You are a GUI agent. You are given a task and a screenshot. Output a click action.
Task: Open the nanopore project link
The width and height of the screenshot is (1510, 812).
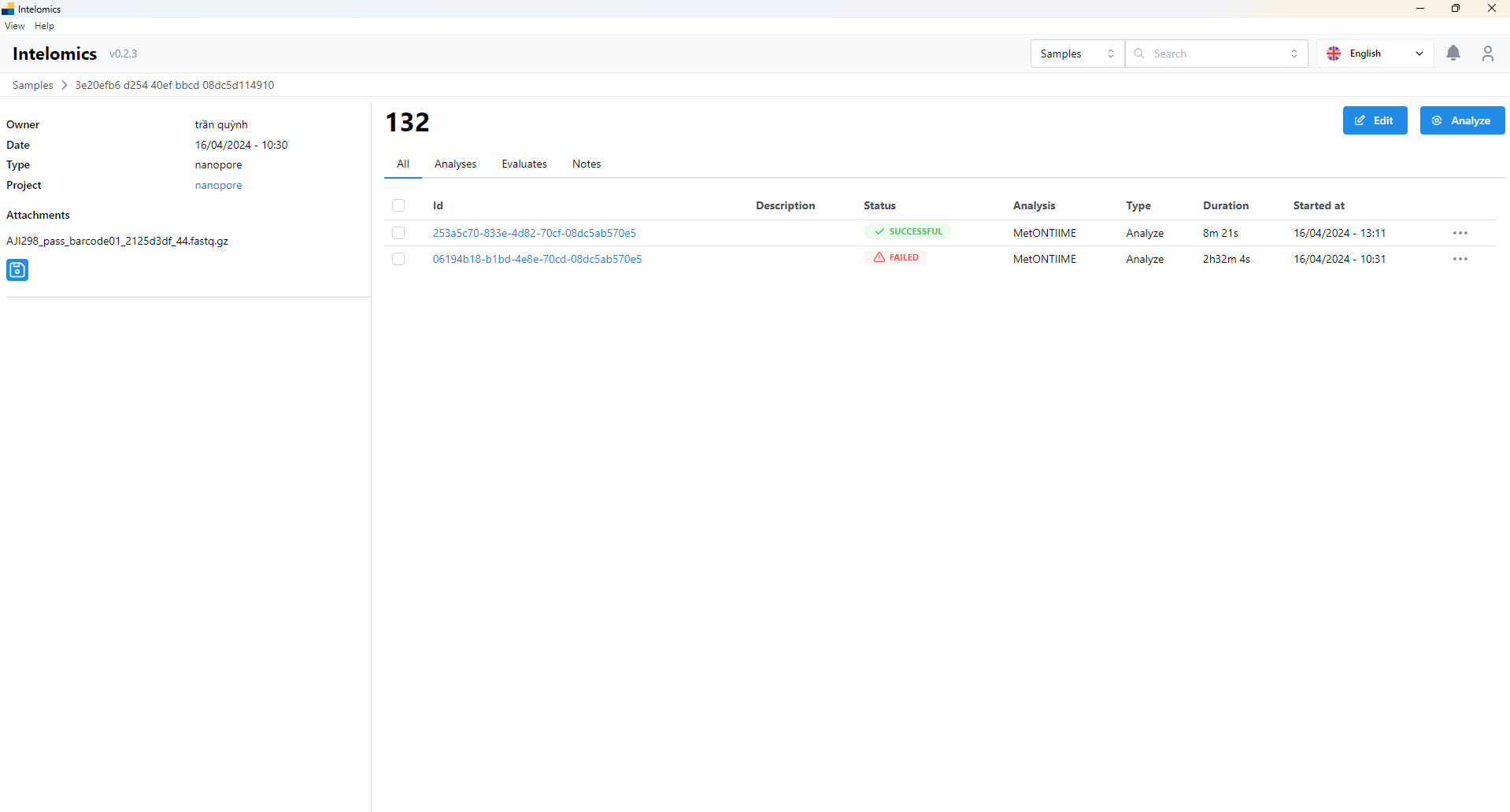(x=218, y=185)
